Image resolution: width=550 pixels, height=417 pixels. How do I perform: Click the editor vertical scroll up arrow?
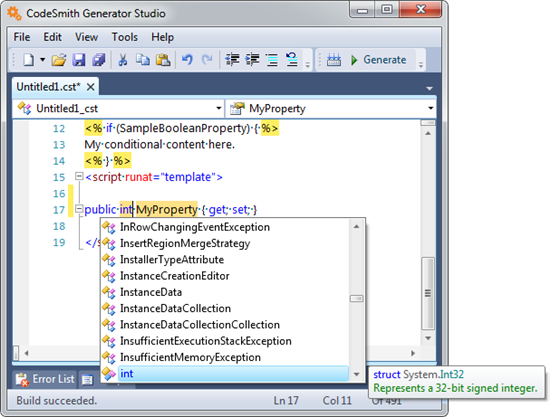pyautogui.click(x=428, y=133)
